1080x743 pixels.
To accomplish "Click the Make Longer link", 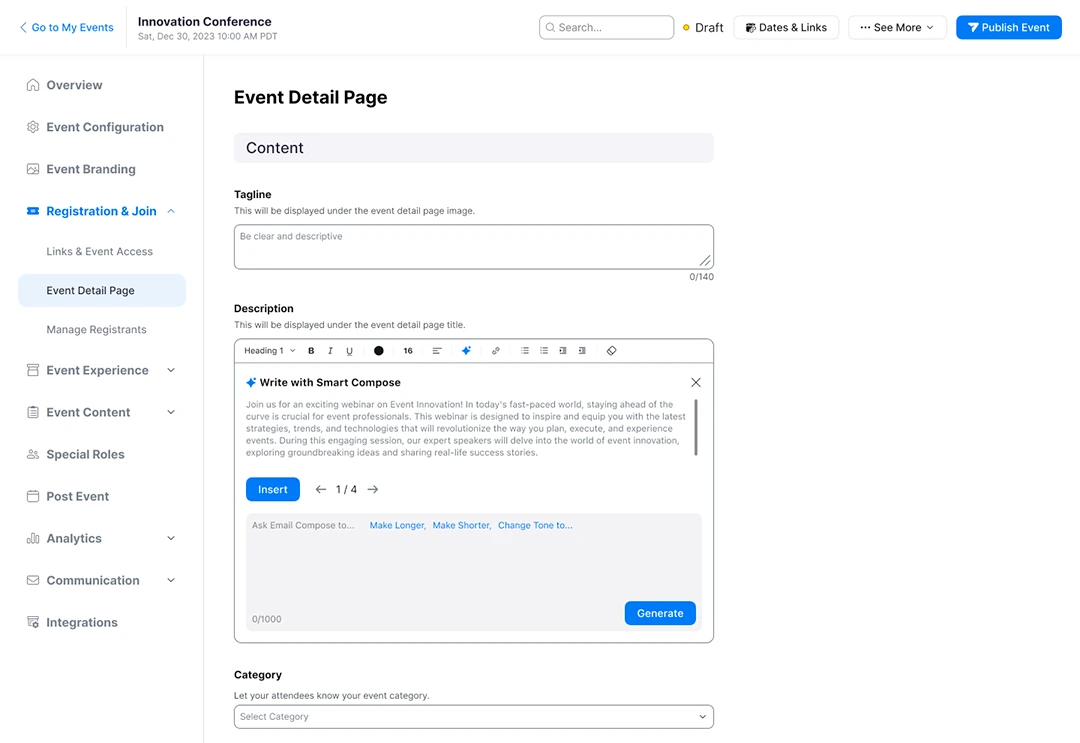I will [x=397, y=525].
